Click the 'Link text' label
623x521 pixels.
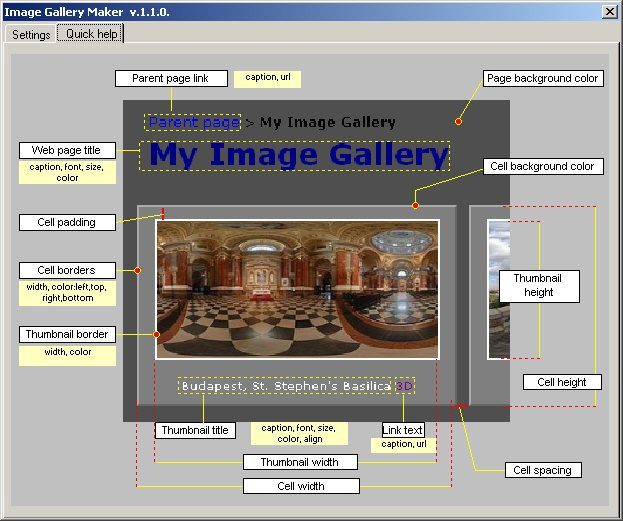pyautogui.click(x=403, y=430)
